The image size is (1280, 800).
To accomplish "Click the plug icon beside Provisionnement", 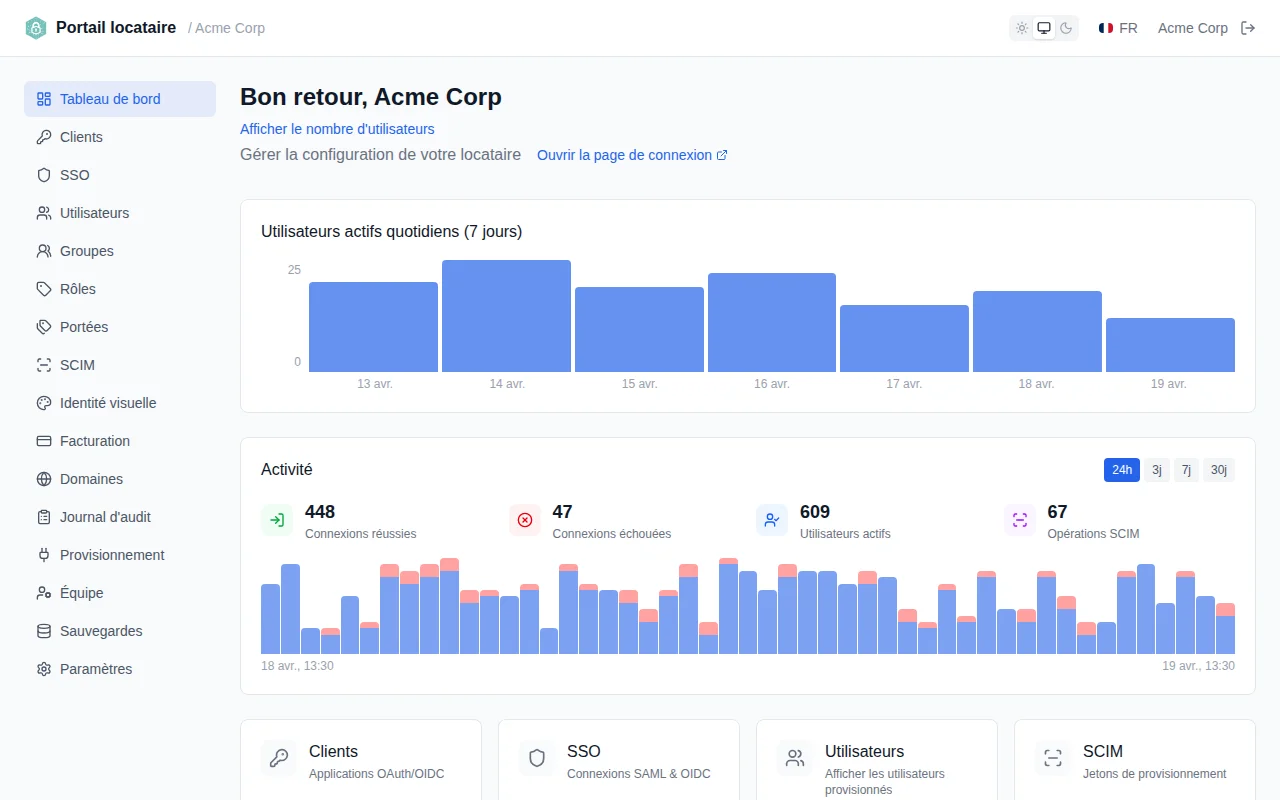I will tap(44, 555).
